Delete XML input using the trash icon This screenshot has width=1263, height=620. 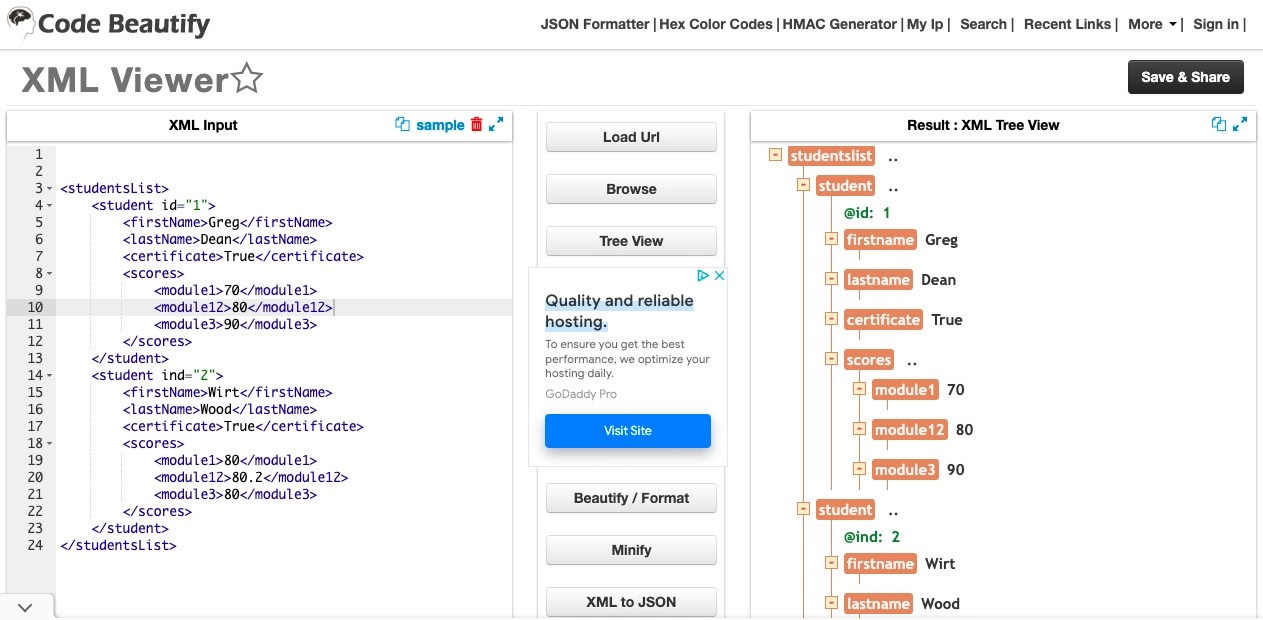coord(476,125)
